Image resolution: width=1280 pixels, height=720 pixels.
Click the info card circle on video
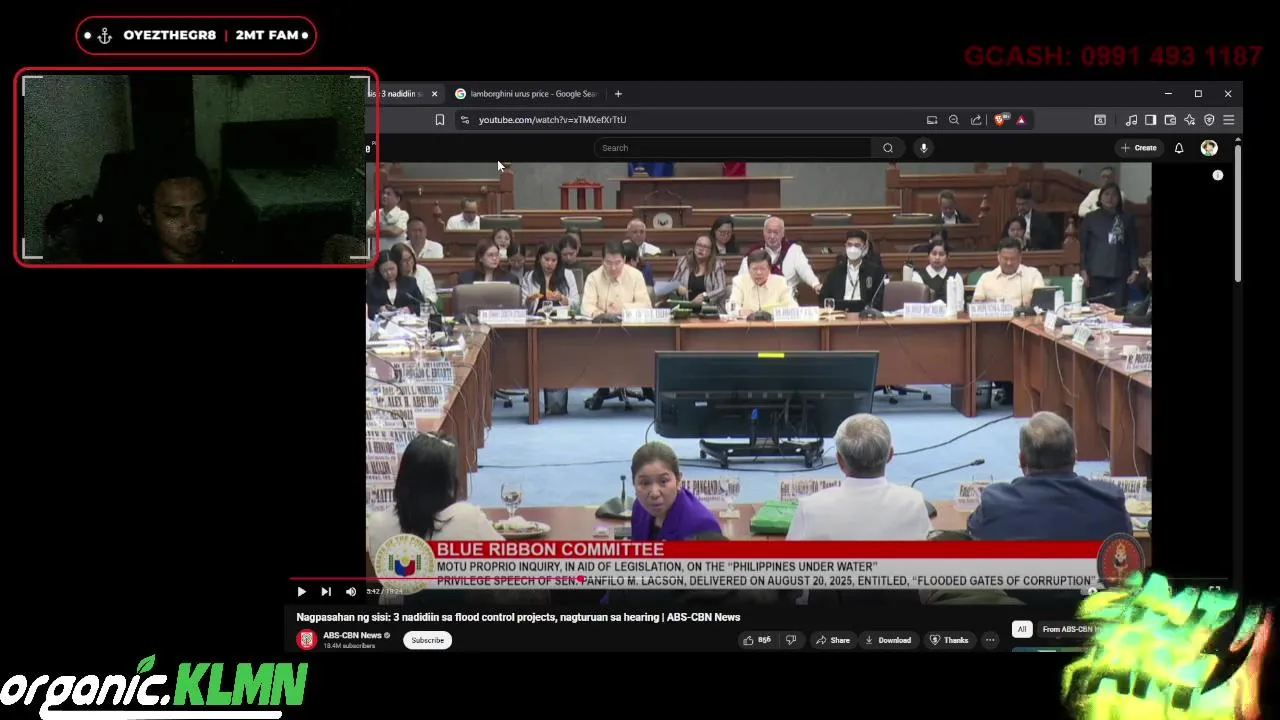click(1218, 175)
